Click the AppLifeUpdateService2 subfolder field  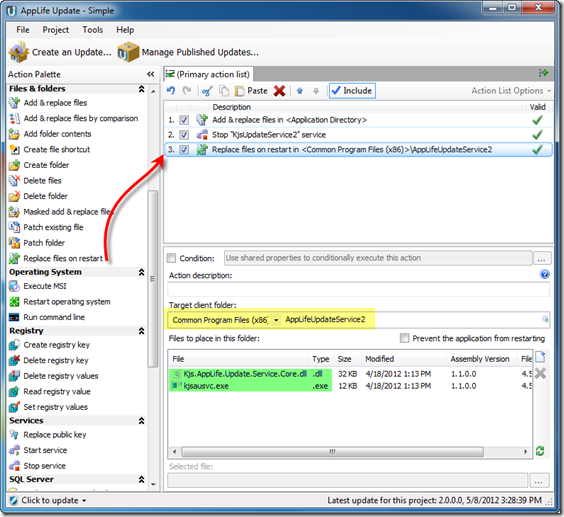[x=411, y=319]
